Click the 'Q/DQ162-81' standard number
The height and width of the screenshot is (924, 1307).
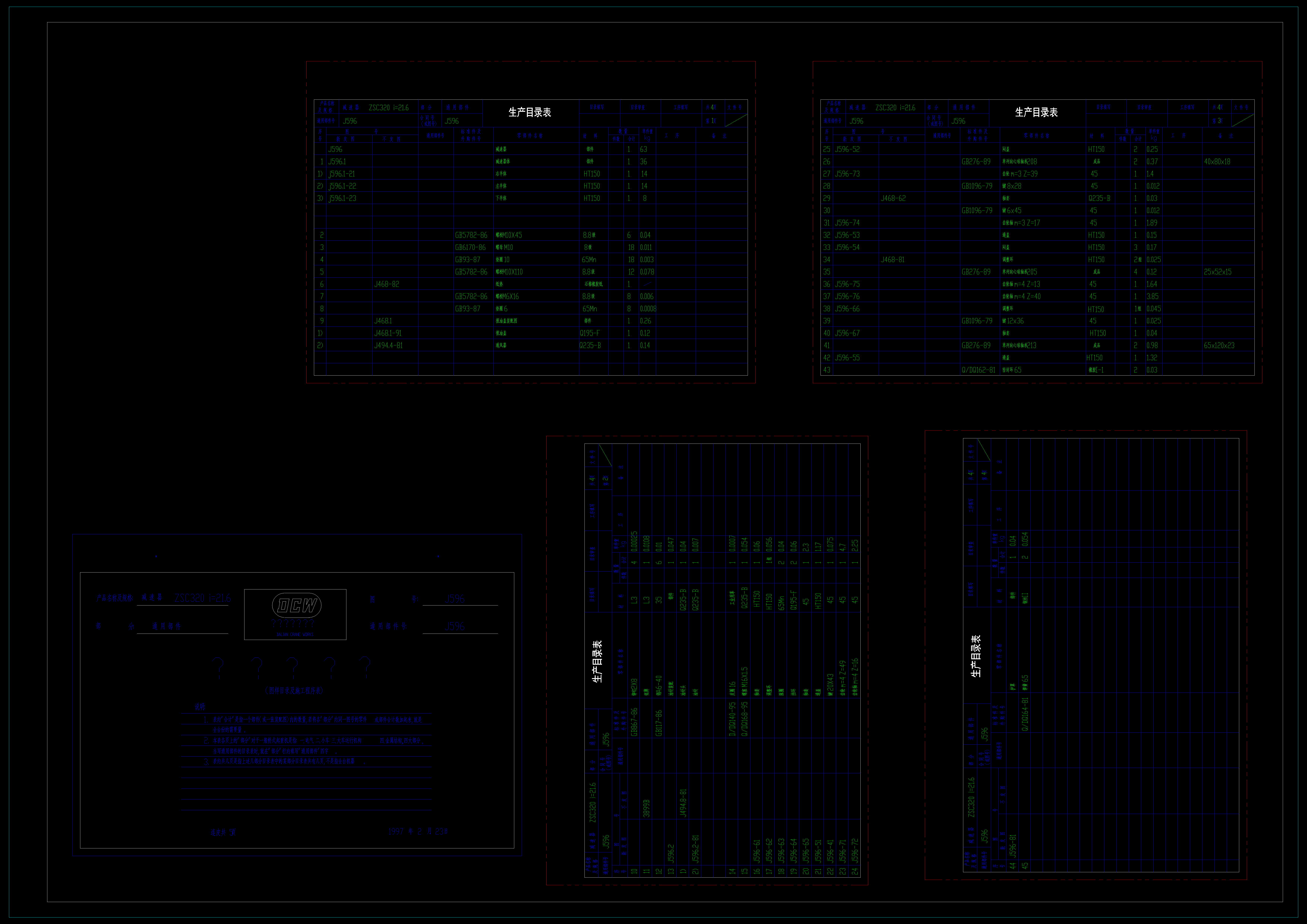click(x=979, y=370)
